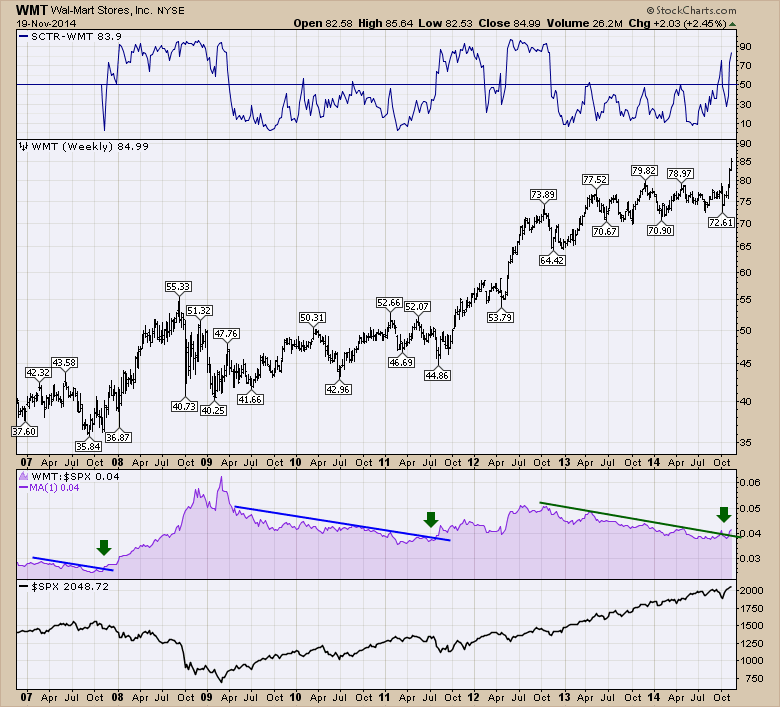Click the green up triangle beside Chg
Image resolution: width=780 pixels, height=707 pixels.
(x=733, y=24)
